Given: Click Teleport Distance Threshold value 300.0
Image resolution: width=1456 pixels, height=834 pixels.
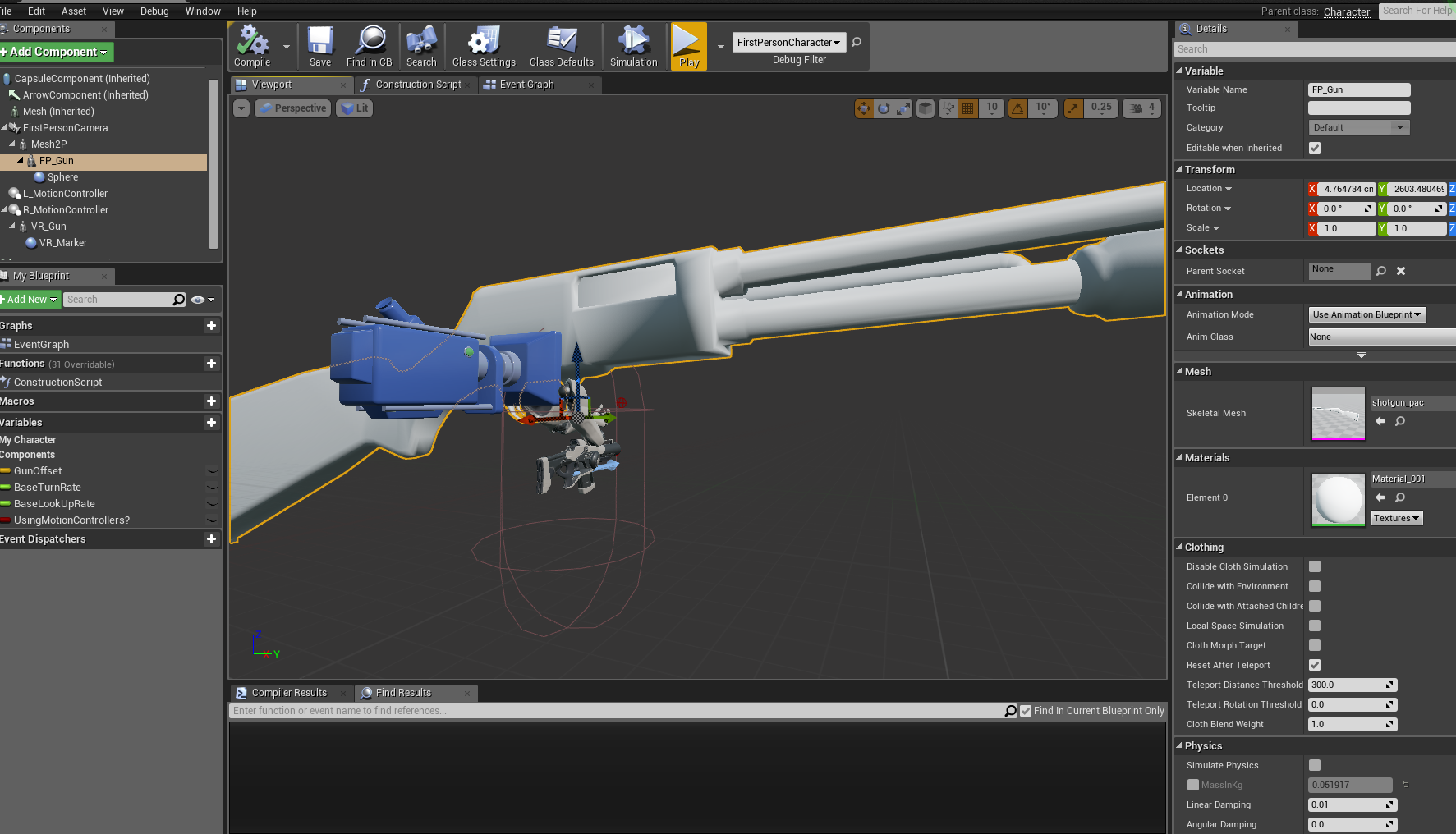Looking at the screenshot, I should (1353, 685).
